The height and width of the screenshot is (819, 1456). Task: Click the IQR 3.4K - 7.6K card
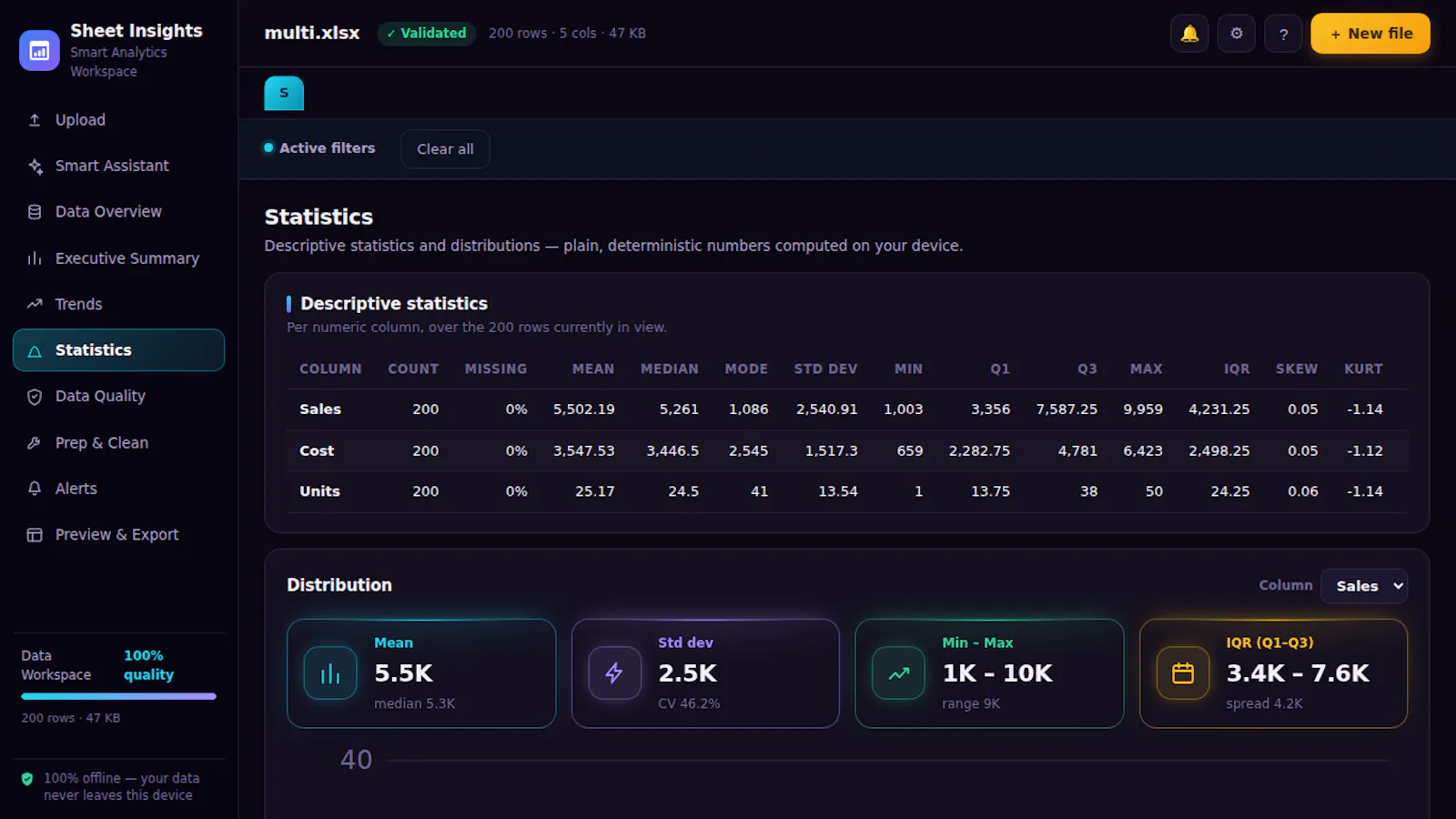1274,673
